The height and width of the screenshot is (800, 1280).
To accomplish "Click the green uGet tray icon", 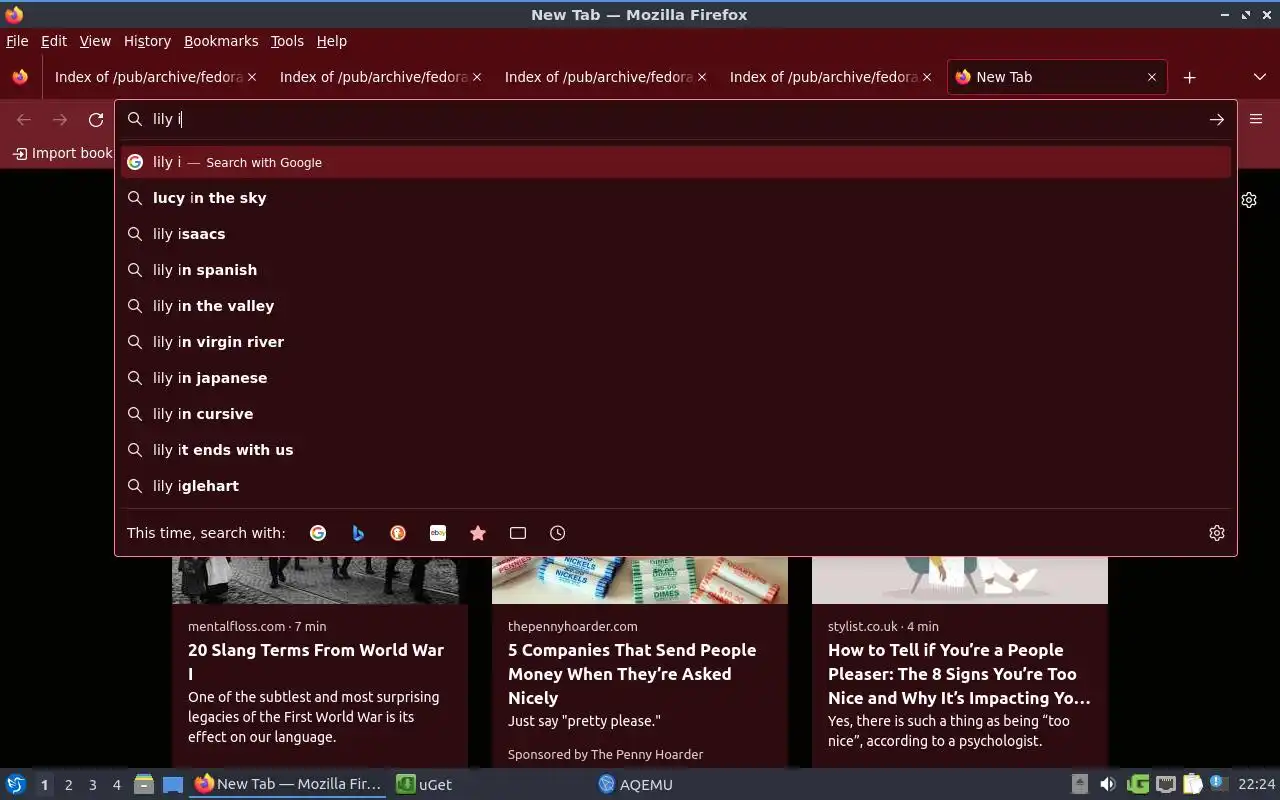I will 1137,784.
